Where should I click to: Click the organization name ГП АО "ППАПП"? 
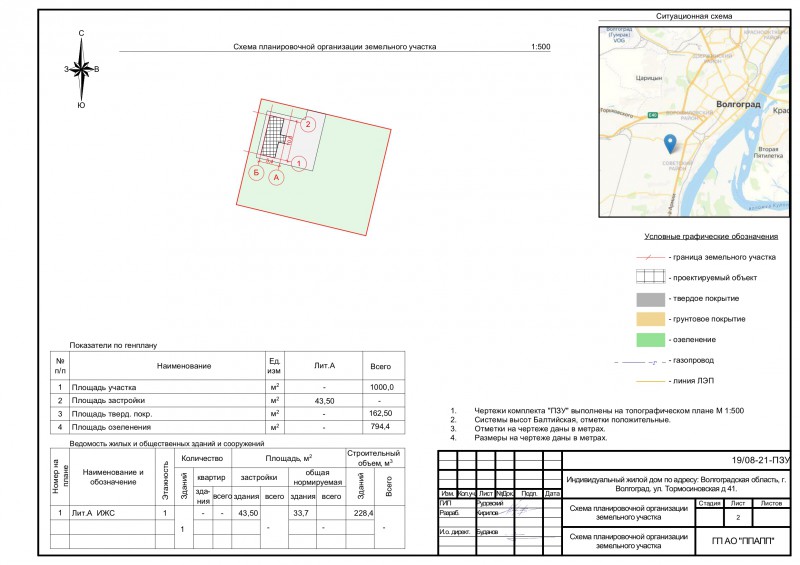(742, 541)
